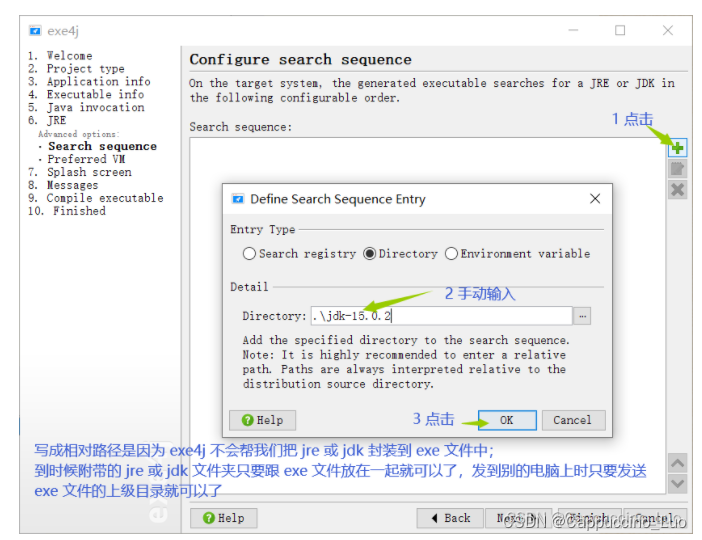Image resolution: width=702 pixels, height=540 pixels.
Task: Go to step 3 Application info
Action: click(x=89, y=81)
